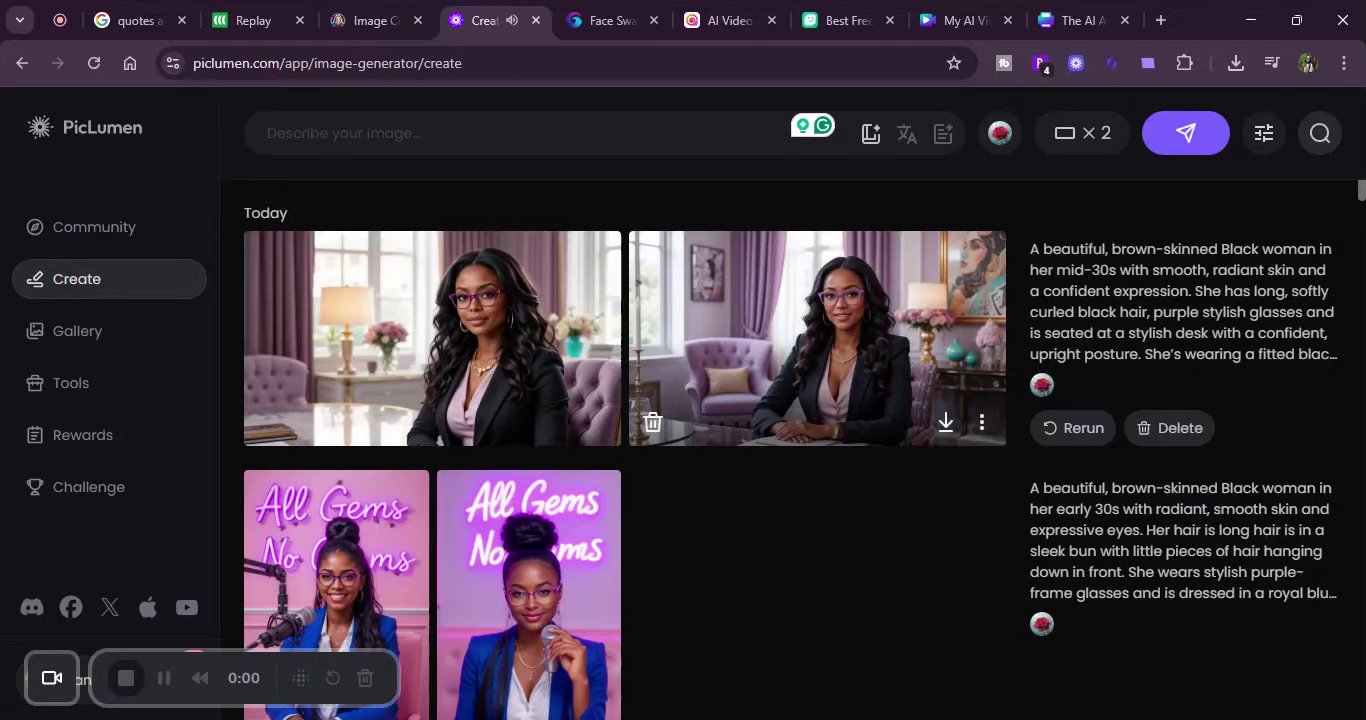Viewport: 1366px width, 720px height.
Task: Click rose model badge under early-30s prompt
Action: coord(1042,624)
